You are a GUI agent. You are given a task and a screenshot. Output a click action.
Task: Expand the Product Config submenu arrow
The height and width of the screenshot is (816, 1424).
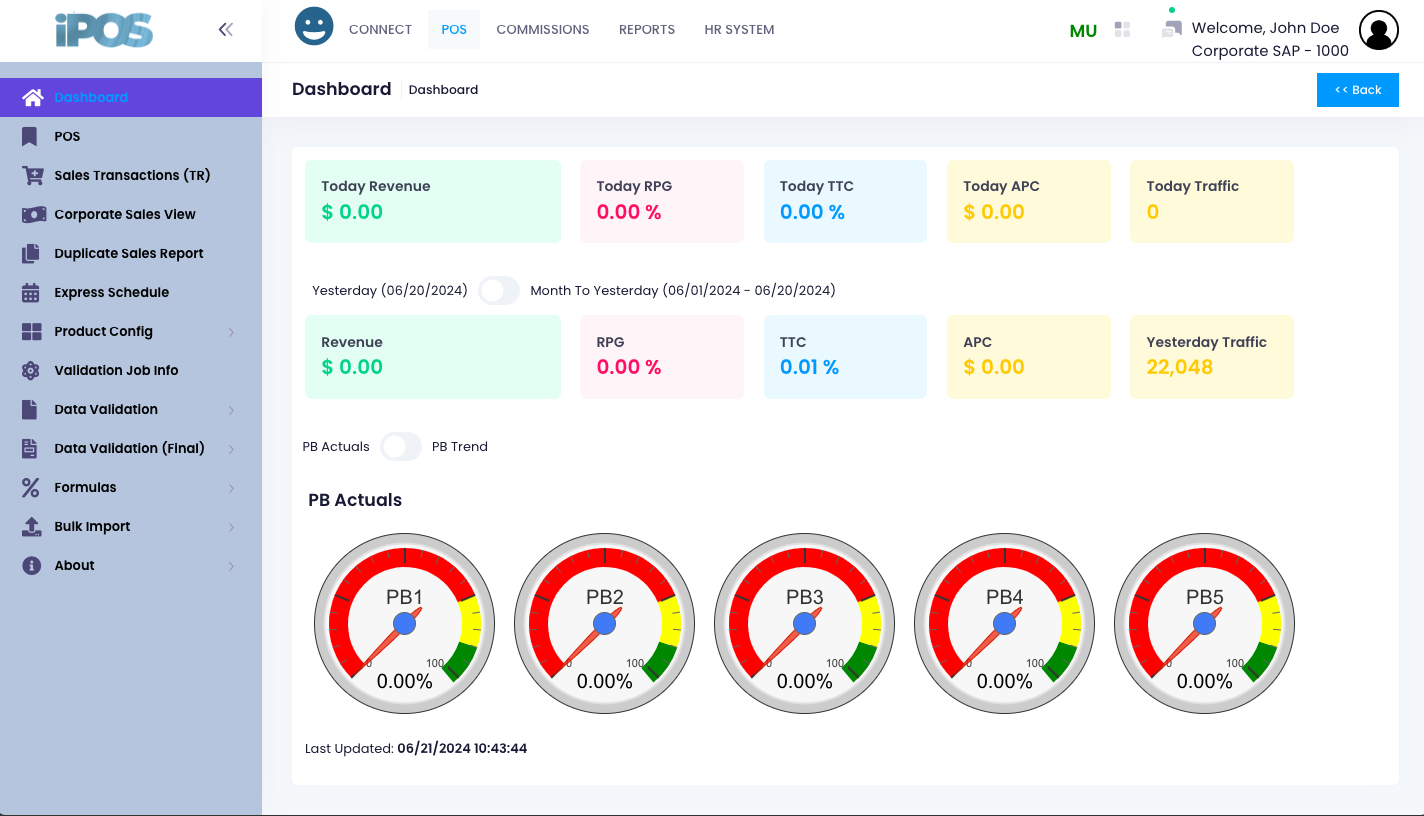(231, 332)
